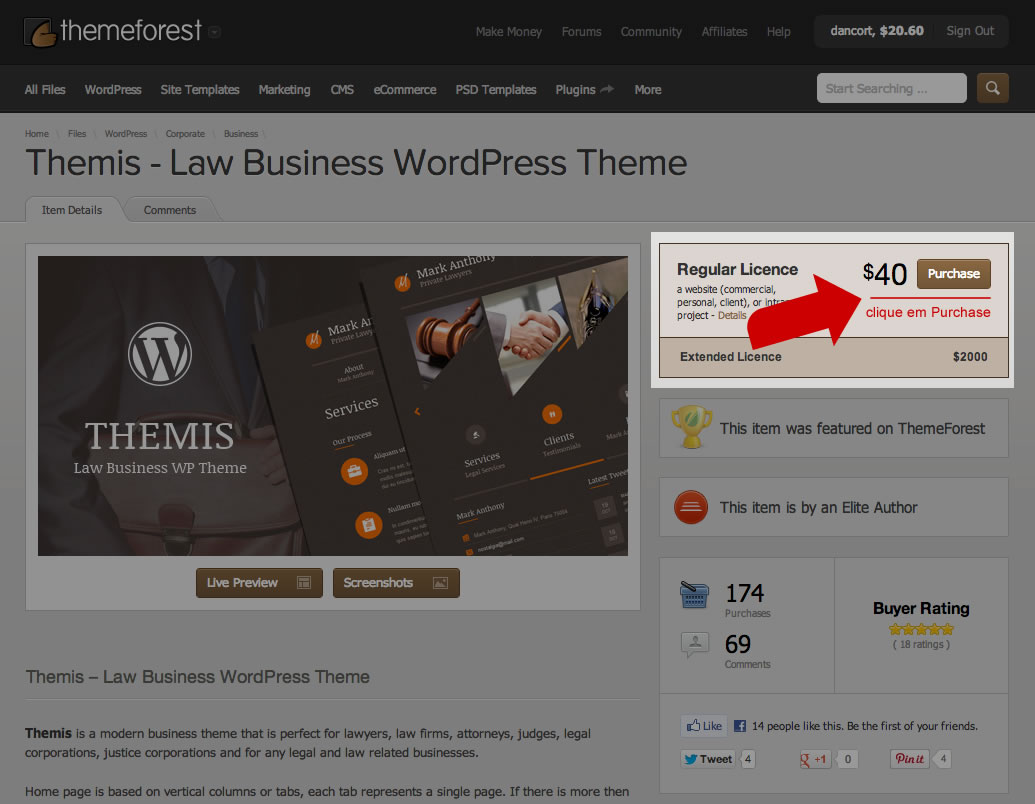Screen dimensions: 1035x804
Task: View the Screenshots gallery
Action: [396, 583]
